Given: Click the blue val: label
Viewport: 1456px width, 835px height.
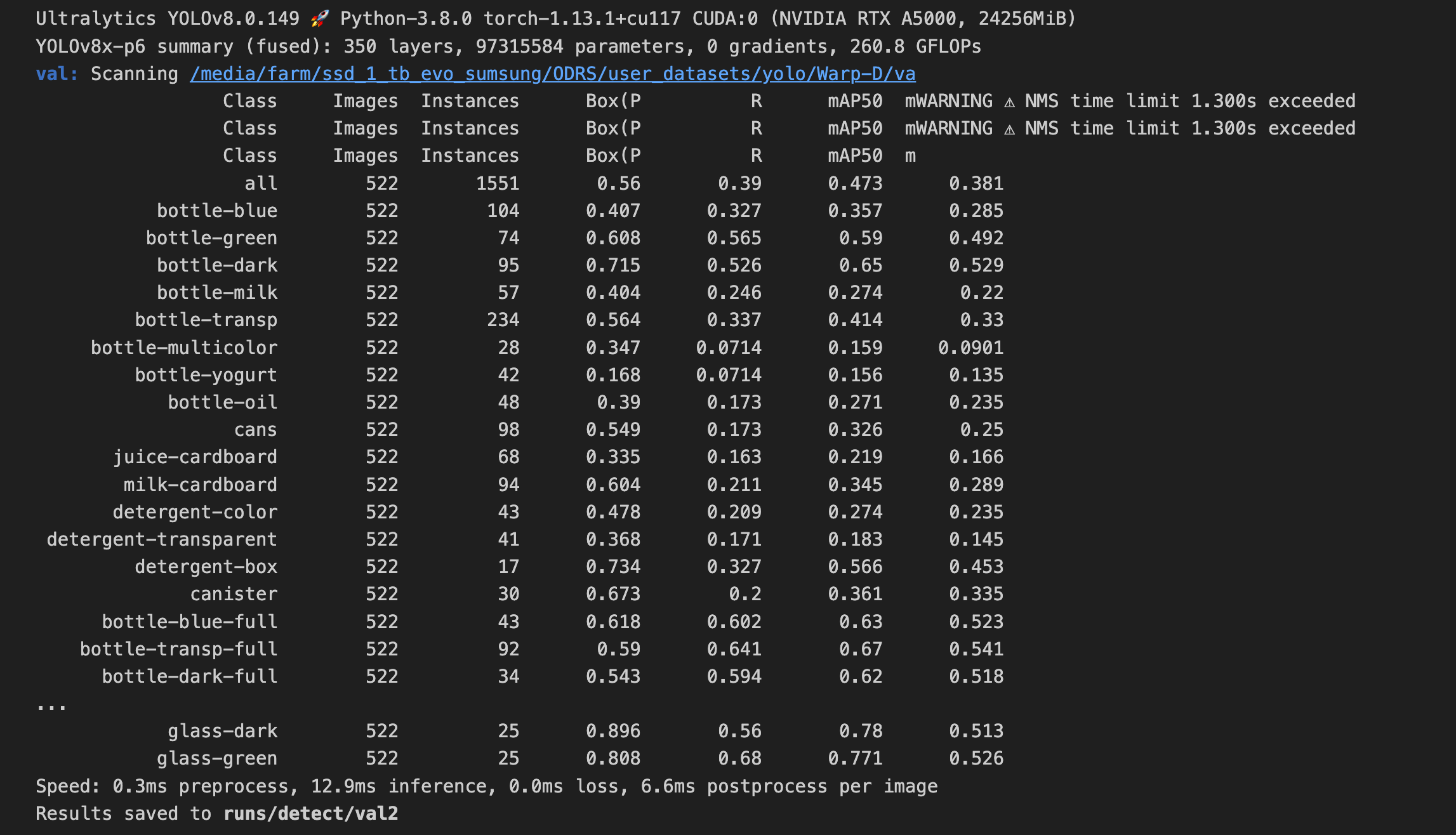Looking at the screenshot, I should [x=56, y=74].
